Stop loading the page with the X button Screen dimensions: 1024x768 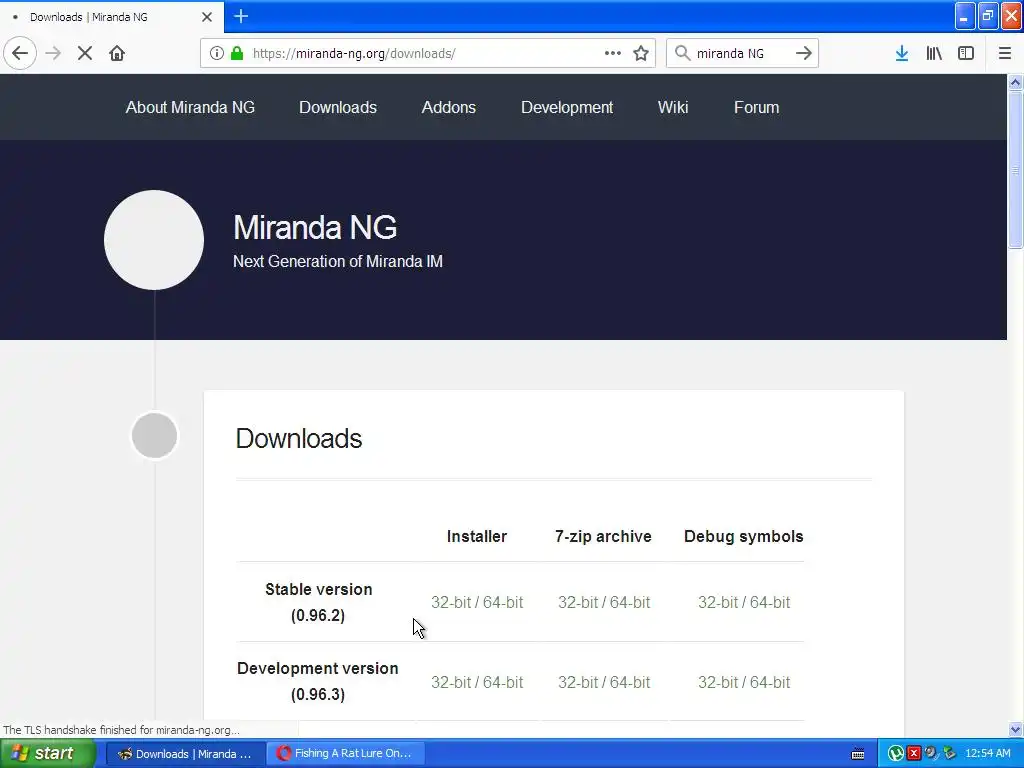tap(85, 53)
